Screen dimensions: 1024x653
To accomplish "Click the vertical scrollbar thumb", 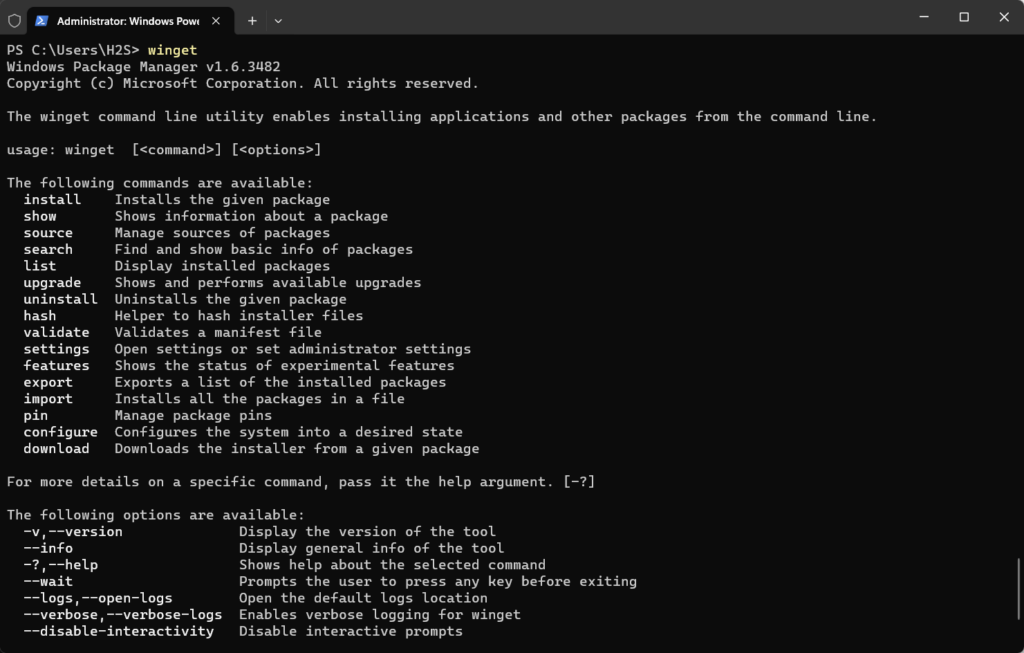I will (1019, 589).
